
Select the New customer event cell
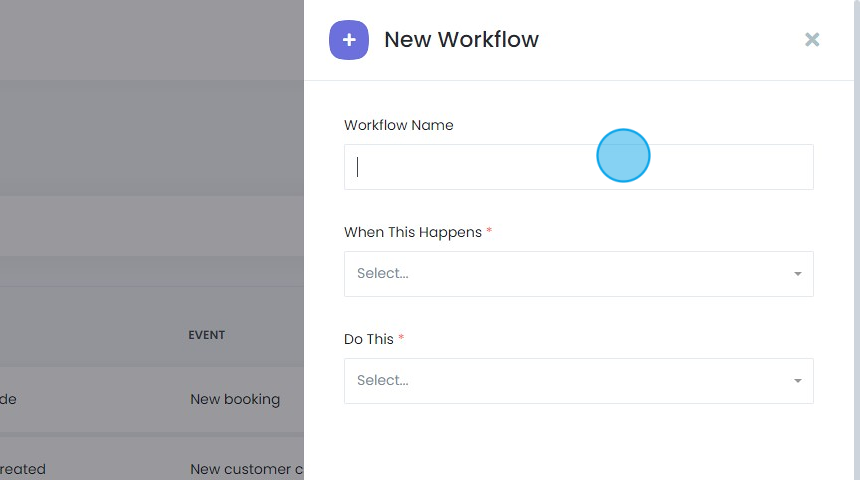(247, 469)
